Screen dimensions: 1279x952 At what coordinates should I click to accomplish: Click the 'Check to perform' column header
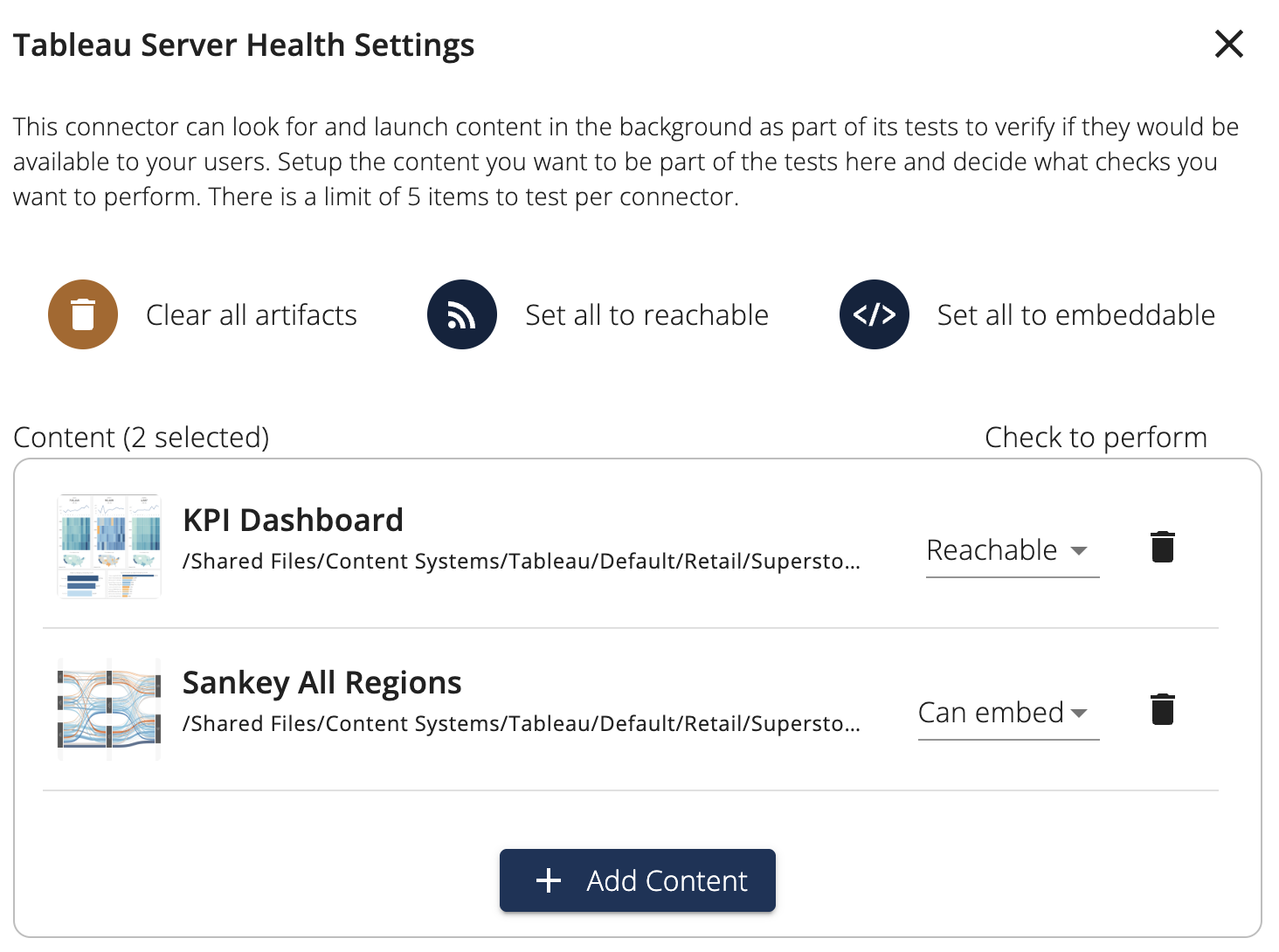click(x=1096, y=438)
